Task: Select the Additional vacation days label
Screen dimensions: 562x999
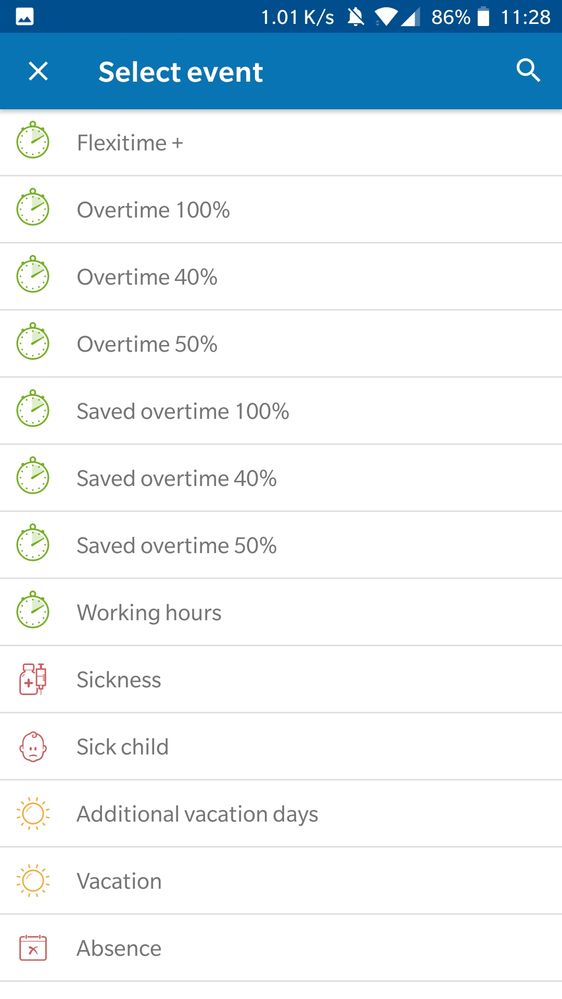Action: (197, 814)
